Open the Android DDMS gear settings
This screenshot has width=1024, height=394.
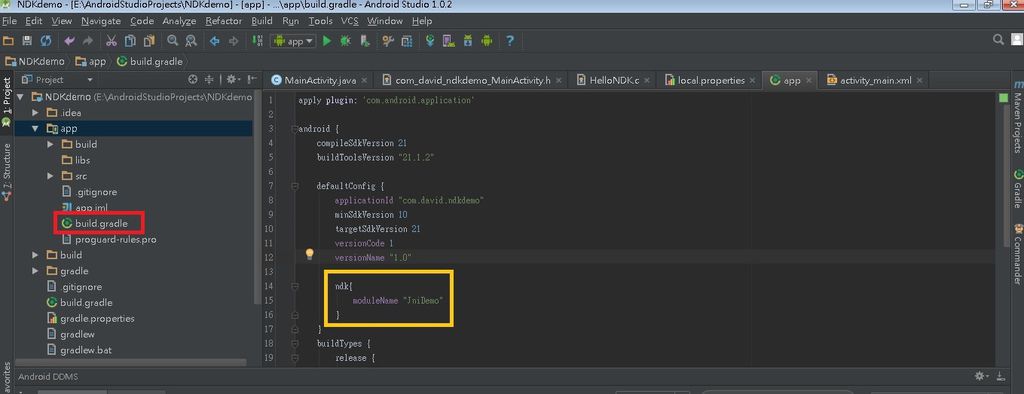(x=981, y=376)
